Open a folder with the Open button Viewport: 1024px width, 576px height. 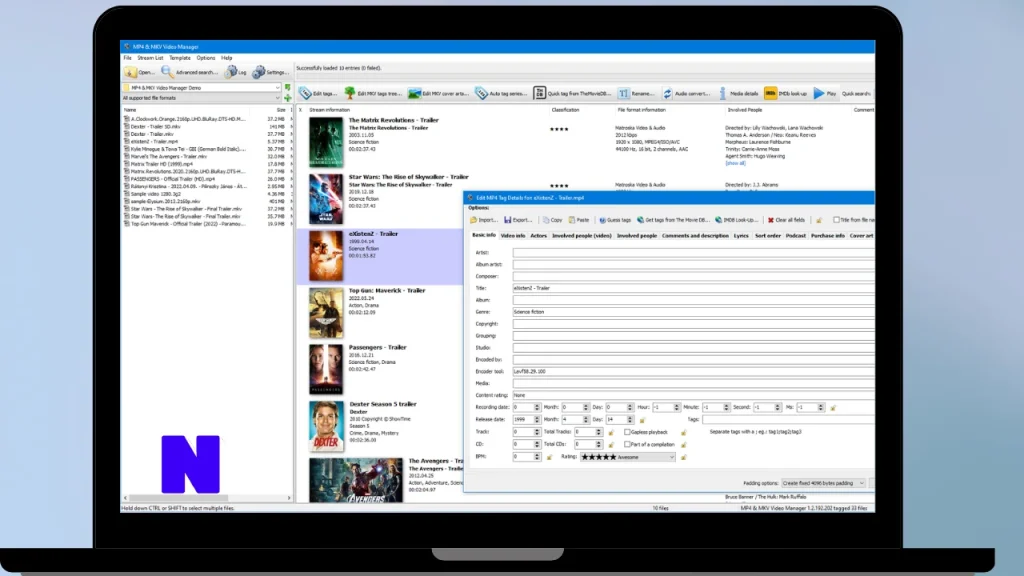pos(139,72)
